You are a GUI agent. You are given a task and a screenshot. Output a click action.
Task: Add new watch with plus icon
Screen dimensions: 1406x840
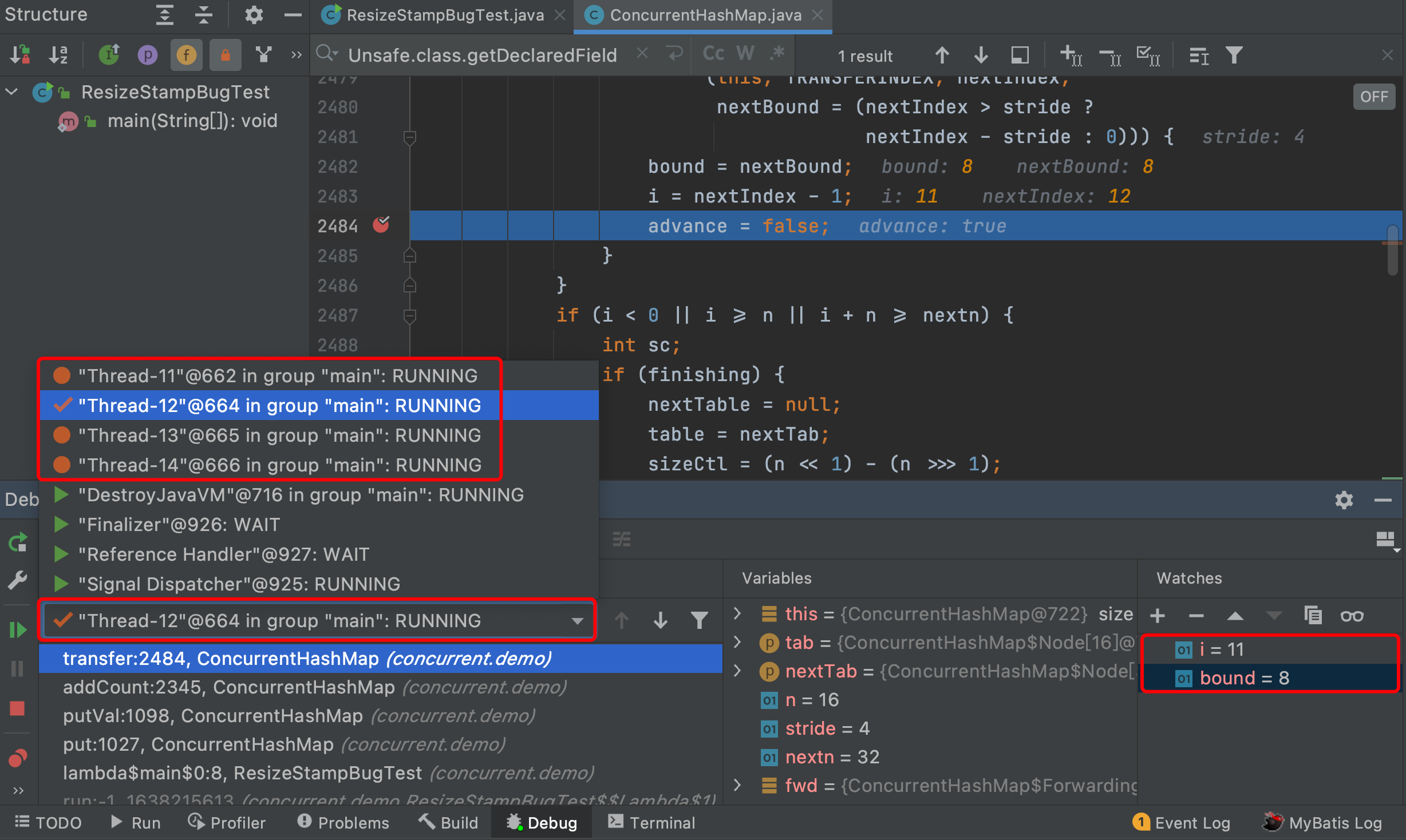[x=1158, y=616]
